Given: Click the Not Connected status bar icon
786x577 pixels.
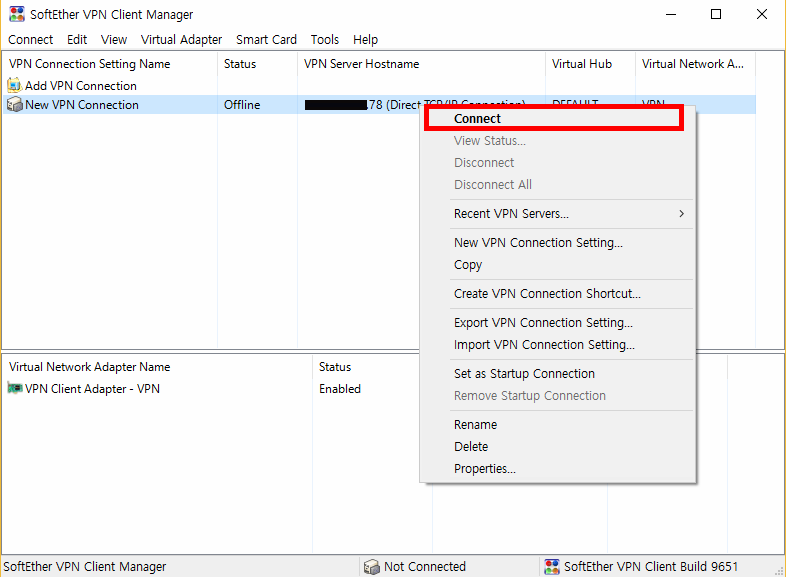Looking at the screenshot, I should pos(371,566).
